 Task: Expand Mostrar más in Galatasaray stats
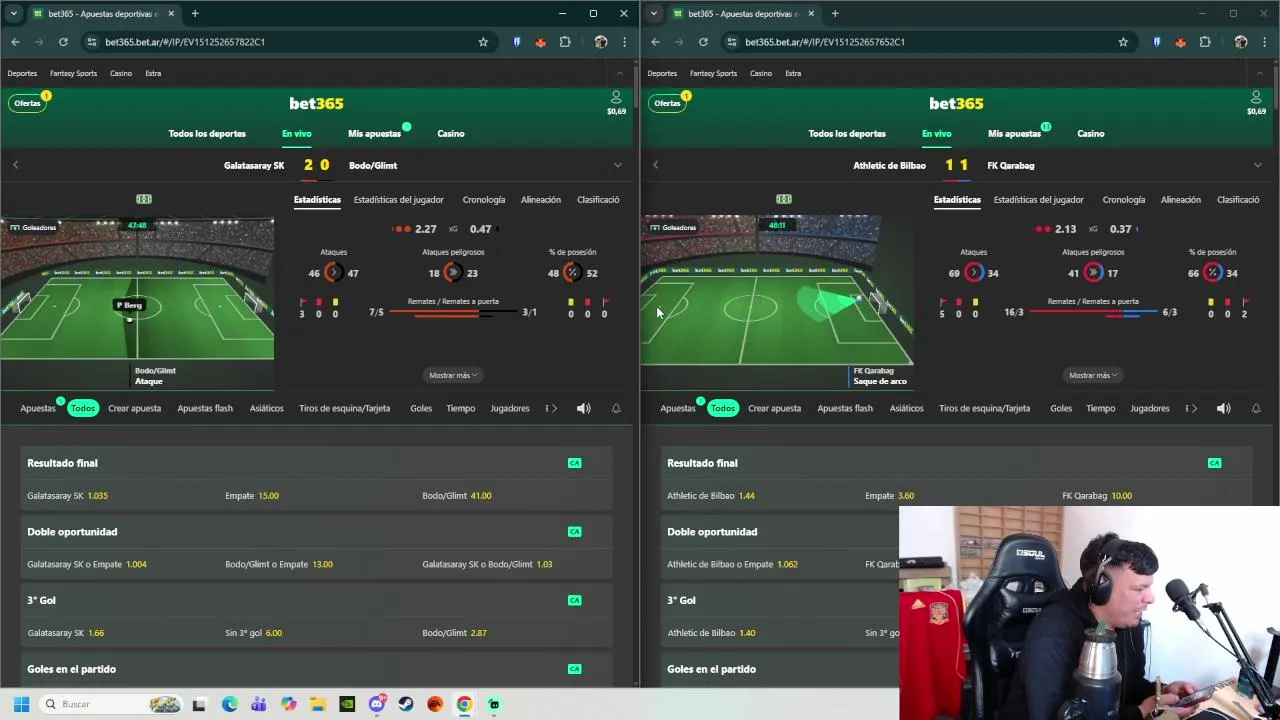pyautogui.click(x=453, y=375)
